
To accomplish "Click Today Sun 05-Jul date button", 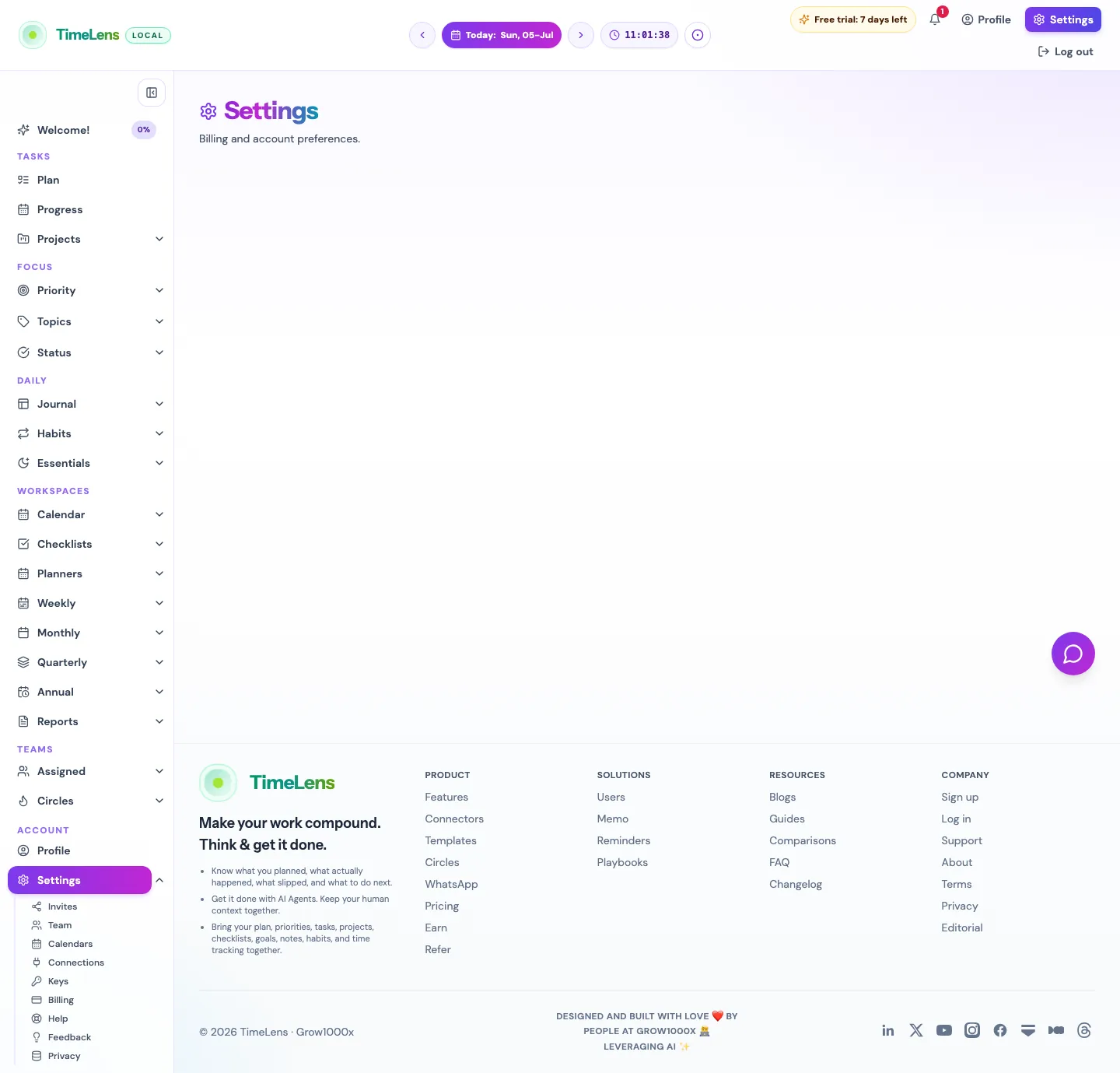I will coord(502,35).
